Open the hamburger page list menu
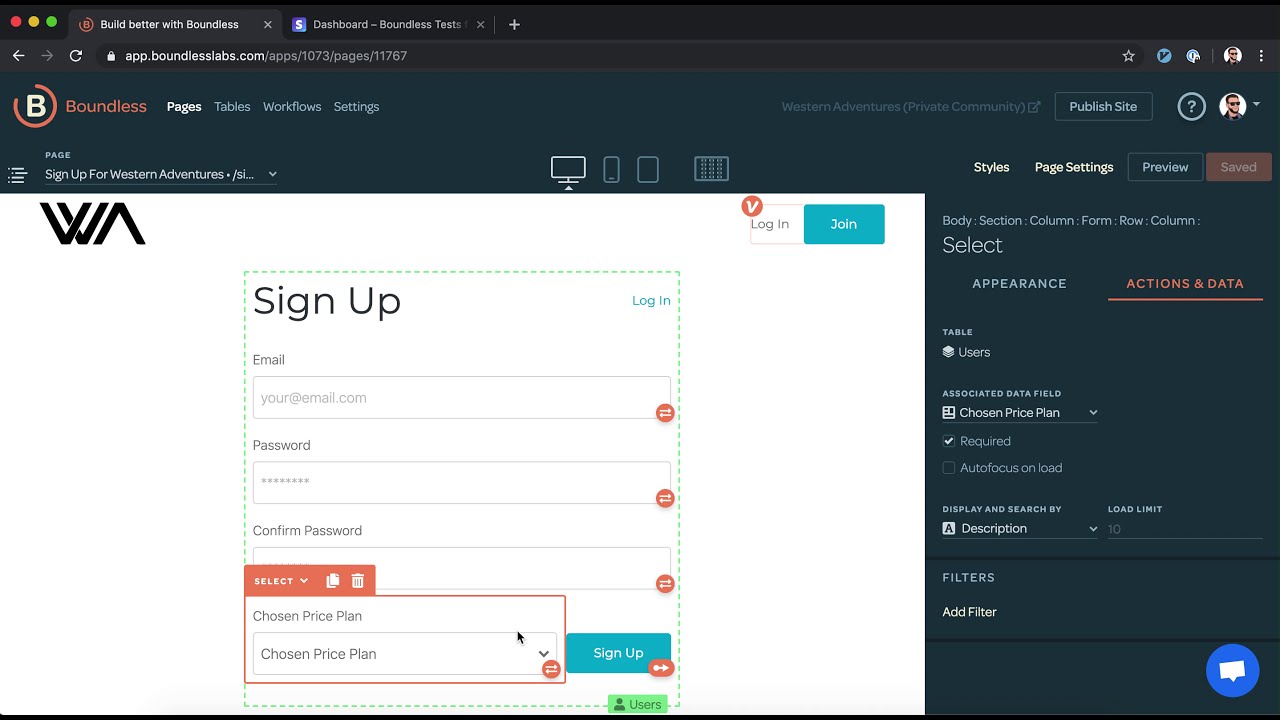Image resolution: width=1280 pixels, height=720 pixels. 17,175
